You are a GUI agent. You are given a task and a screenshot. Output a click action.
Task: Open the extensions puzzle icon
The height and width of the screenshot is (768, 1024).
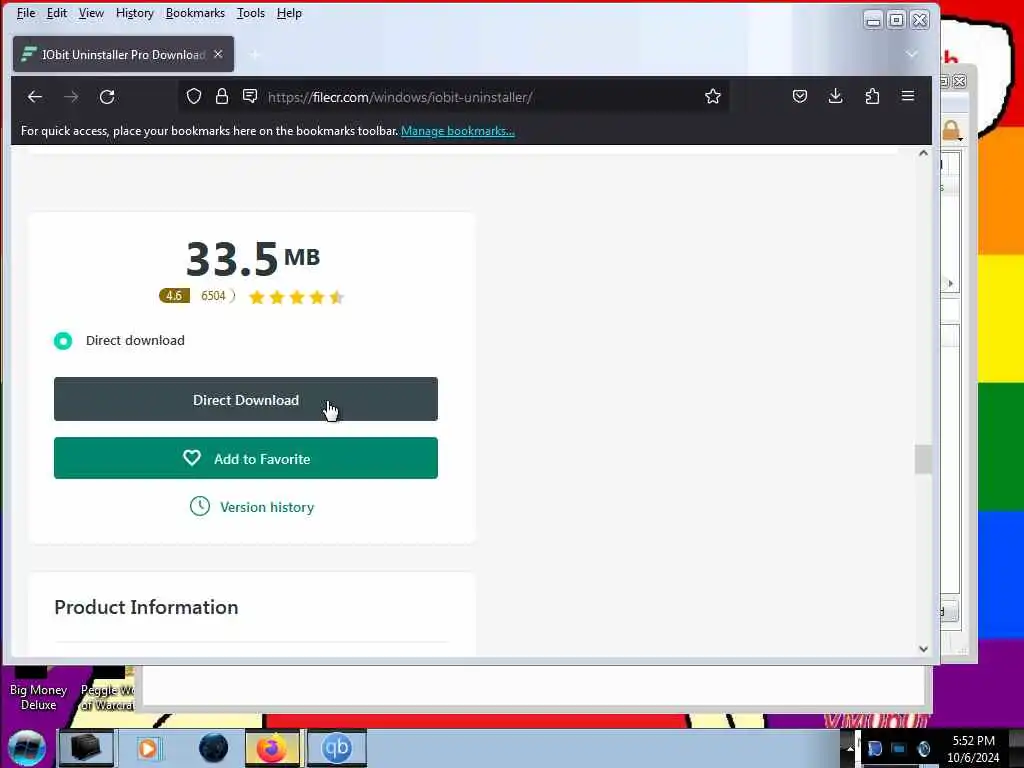click(x=872, y=97)
